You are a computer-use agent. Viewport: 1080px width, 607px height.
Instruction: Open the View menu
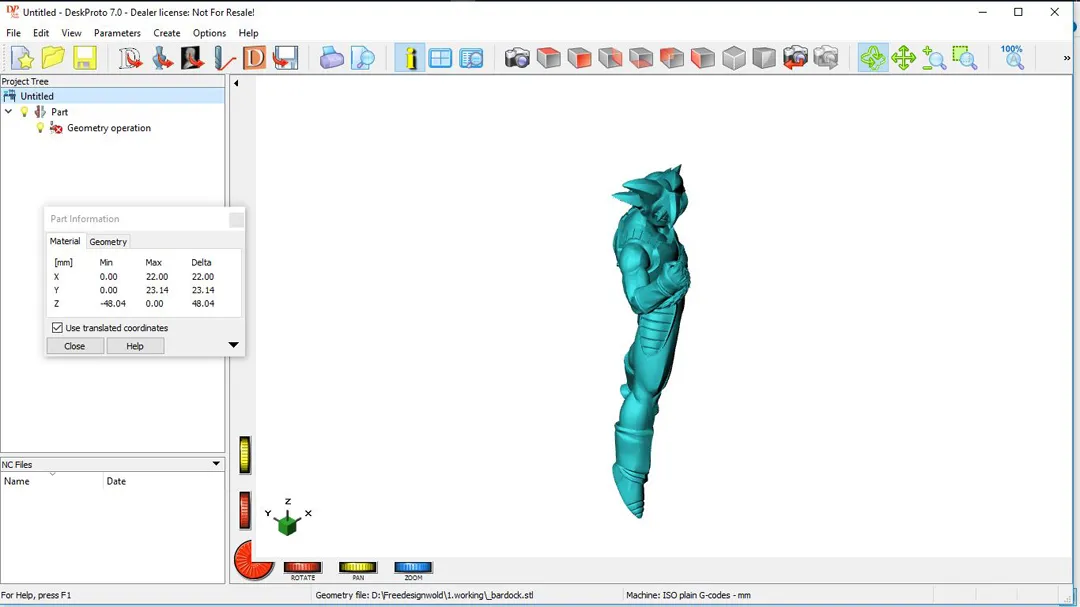tap(71, 33)
